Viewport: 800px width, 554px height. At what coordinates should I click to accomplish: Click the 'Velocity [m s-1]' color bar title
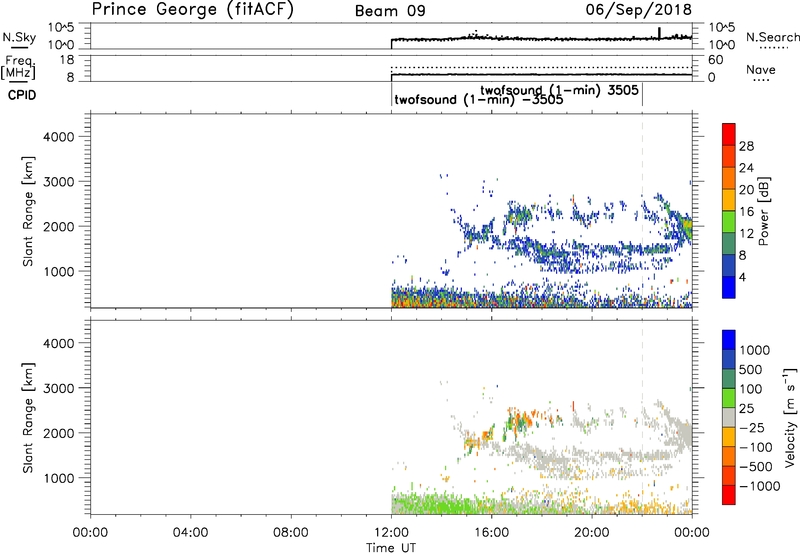[x=790, y=417]
